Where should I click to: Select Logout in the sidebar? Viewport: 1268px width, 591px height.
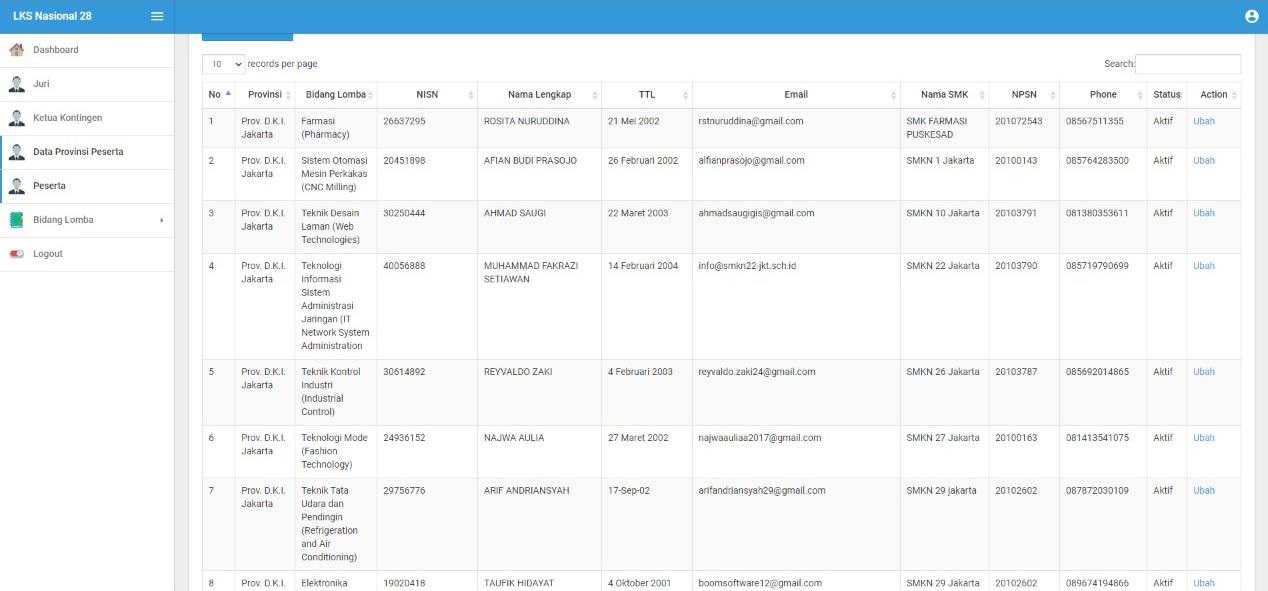(87, 254)
